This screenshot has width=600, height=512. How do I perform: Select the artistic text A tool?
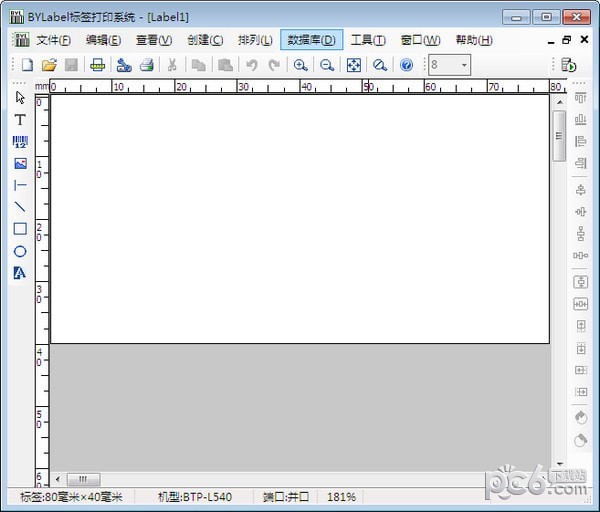tap(20, 273)
